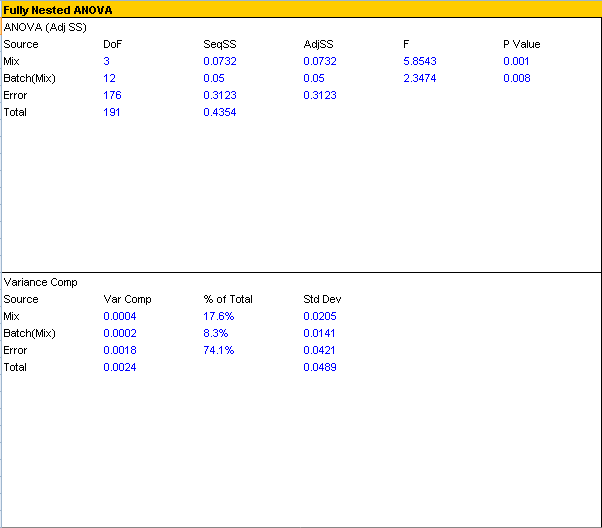The width and height of the screenshot is (602, 528).
Task: Click 'Total' label in Variance Comp table
Action: pyautogui.click(x=15, y=367)
